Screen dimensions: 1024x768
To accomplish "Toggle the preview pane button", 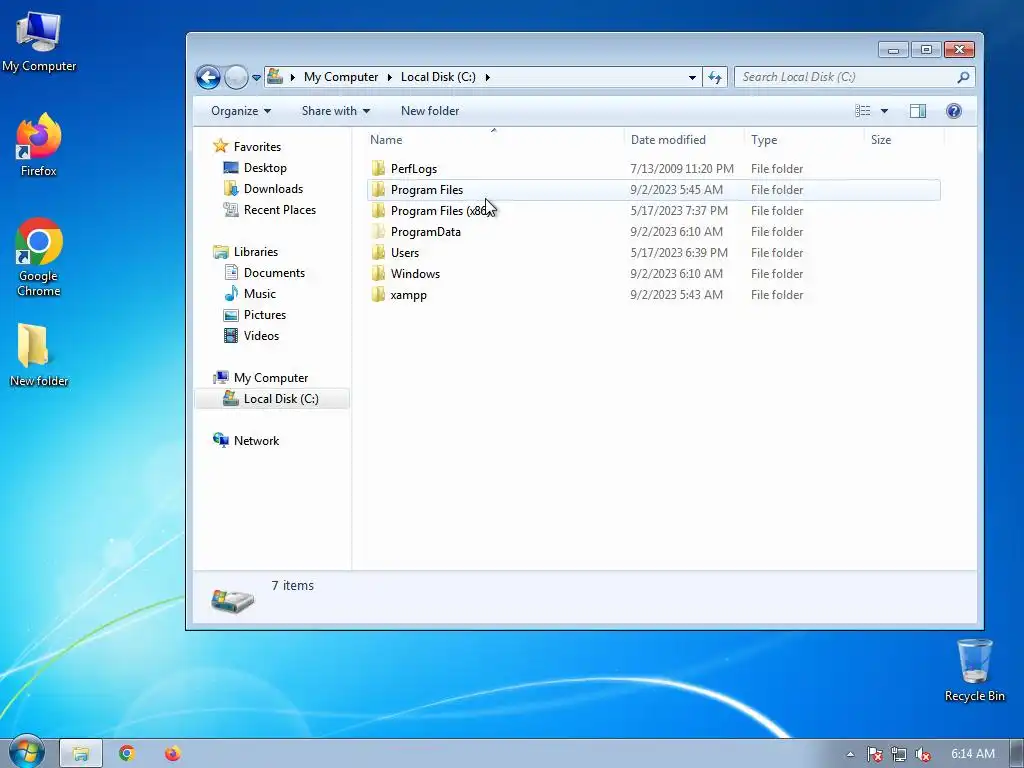I will [918, 111].
